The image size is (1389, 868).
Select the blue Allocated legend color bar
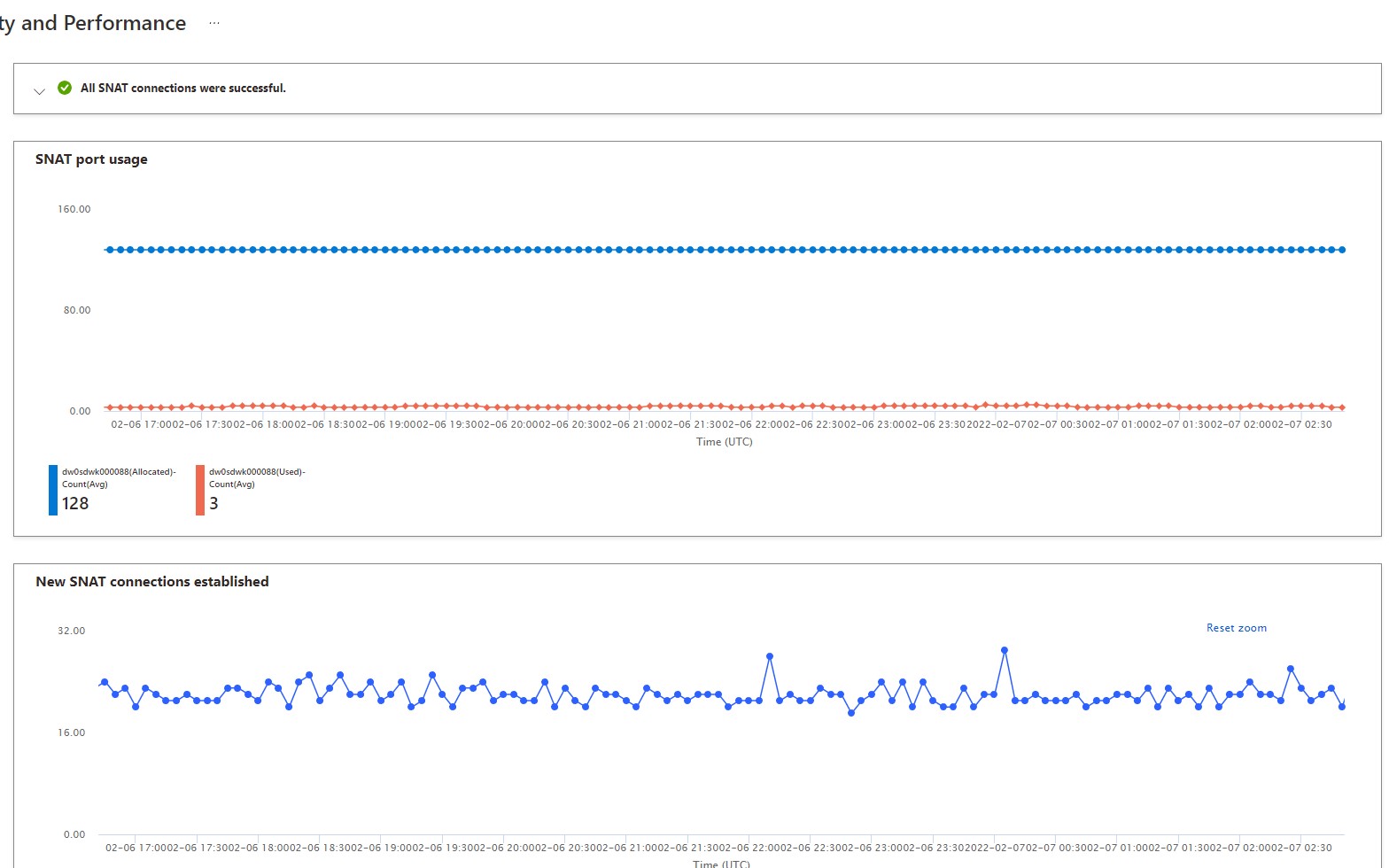(53, 490)
